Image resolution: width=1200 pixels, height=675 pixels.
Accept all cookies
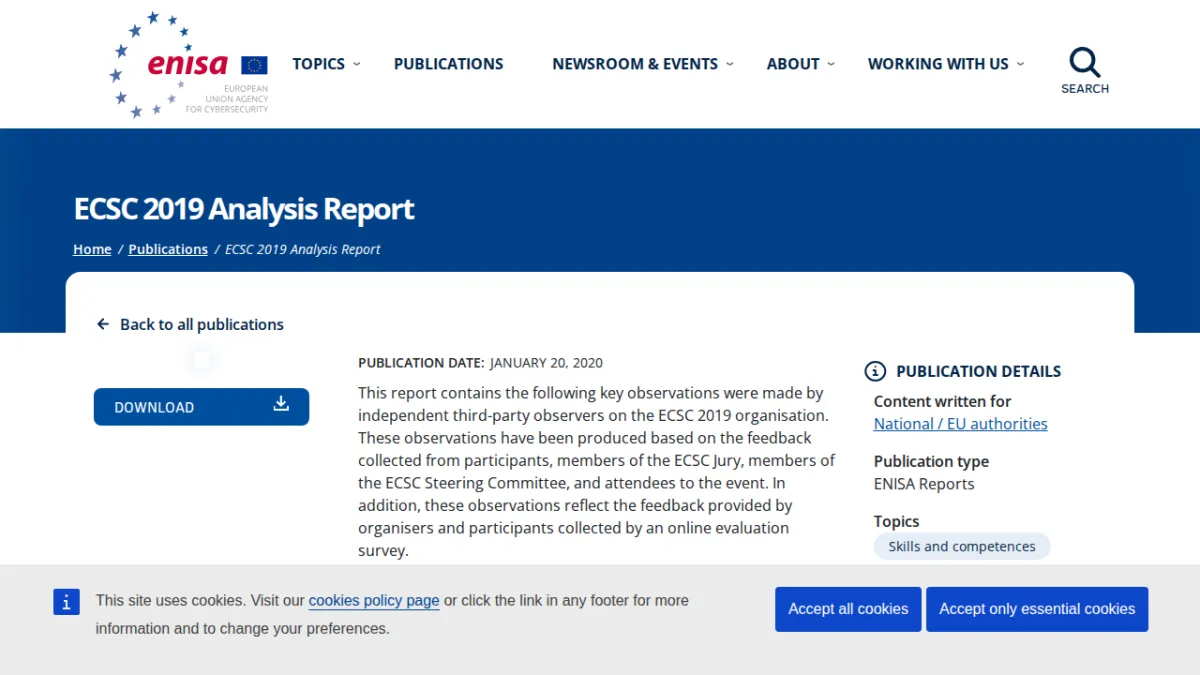848,609
